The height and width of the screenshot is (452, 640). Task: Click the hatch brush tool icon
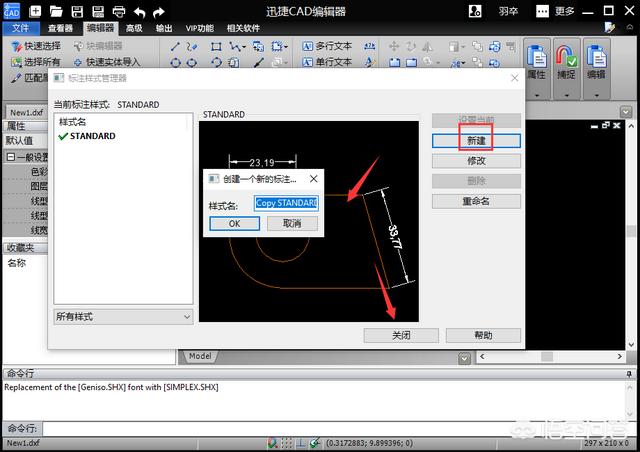point(258,62)
